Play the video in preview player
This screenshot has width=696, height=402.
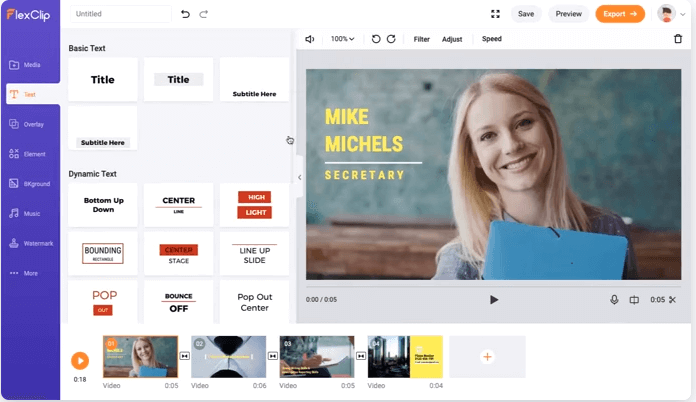tap(494, 299)
